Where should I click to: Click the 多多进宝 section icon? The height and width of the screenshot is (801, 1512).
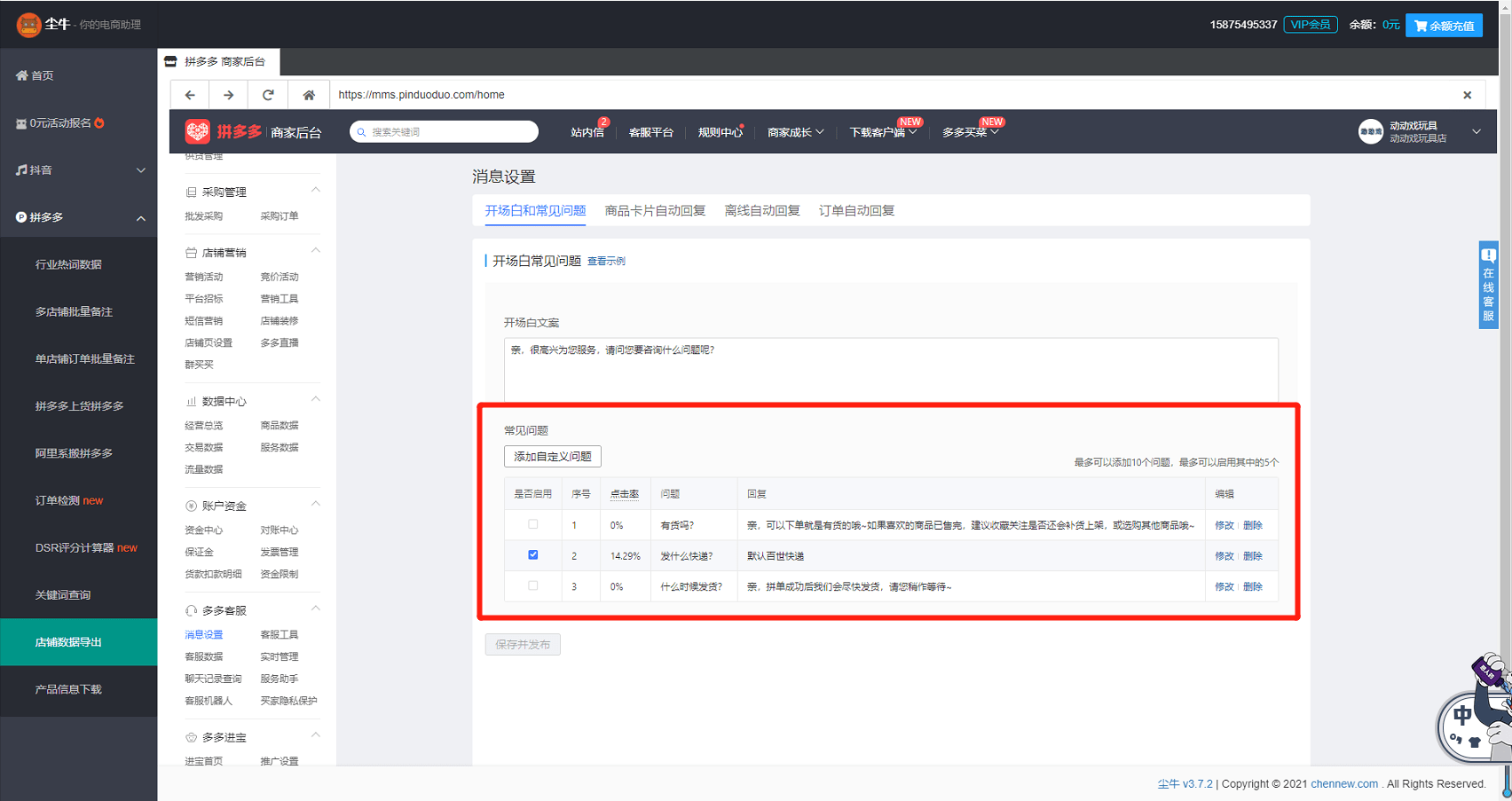[191, 738]
